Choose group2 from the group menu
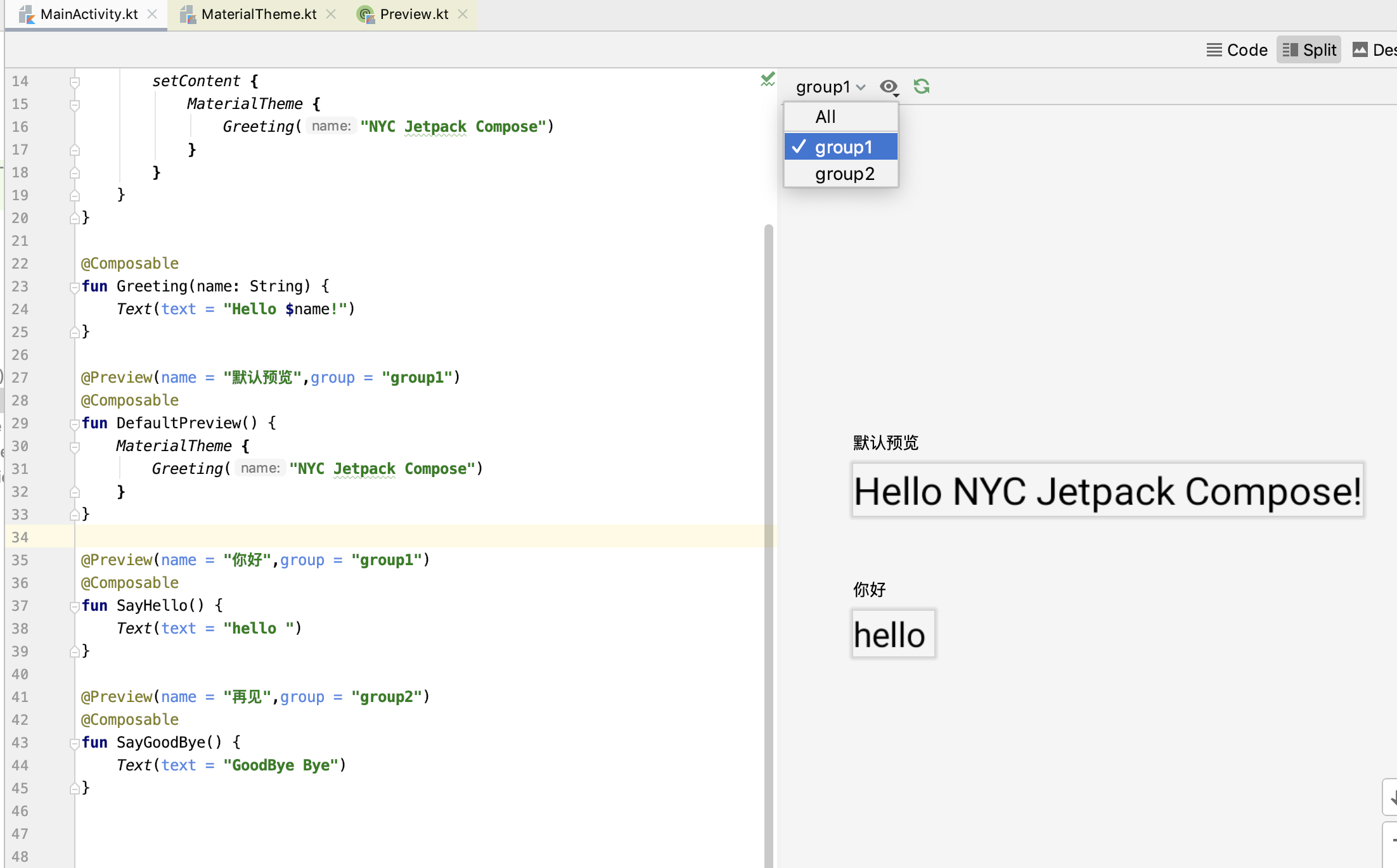This screenshot has height=868, width=1397. click(x=844, y=174)
